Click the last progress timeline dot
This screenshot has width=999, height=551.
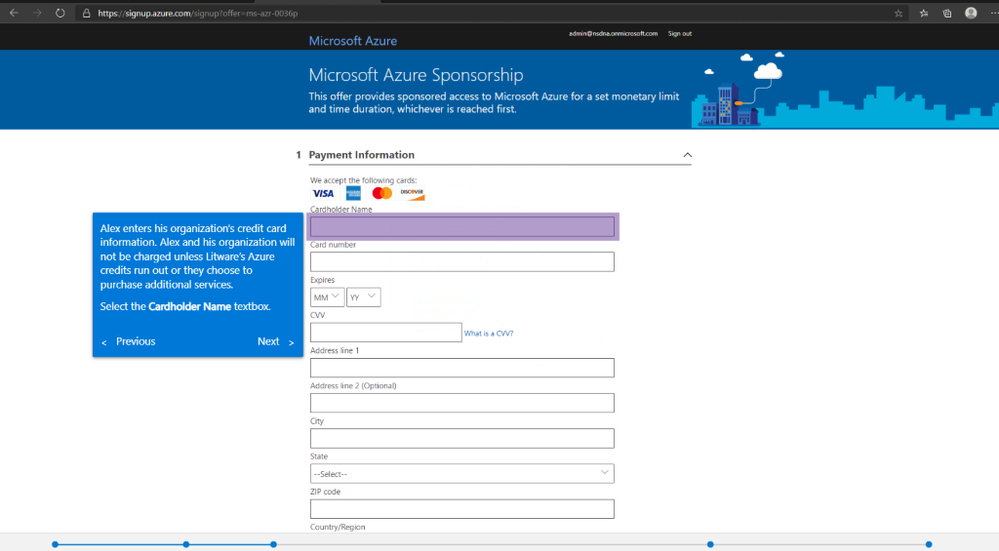pos(929,545)
